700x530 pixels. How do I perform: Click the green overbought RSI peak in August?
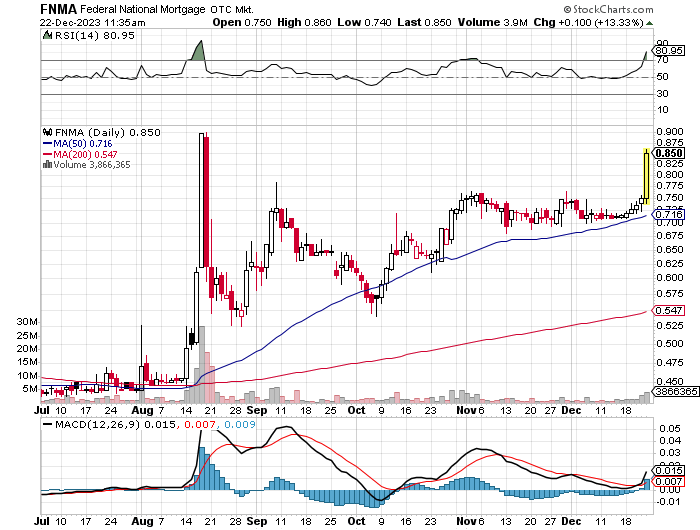click(198, 51)
